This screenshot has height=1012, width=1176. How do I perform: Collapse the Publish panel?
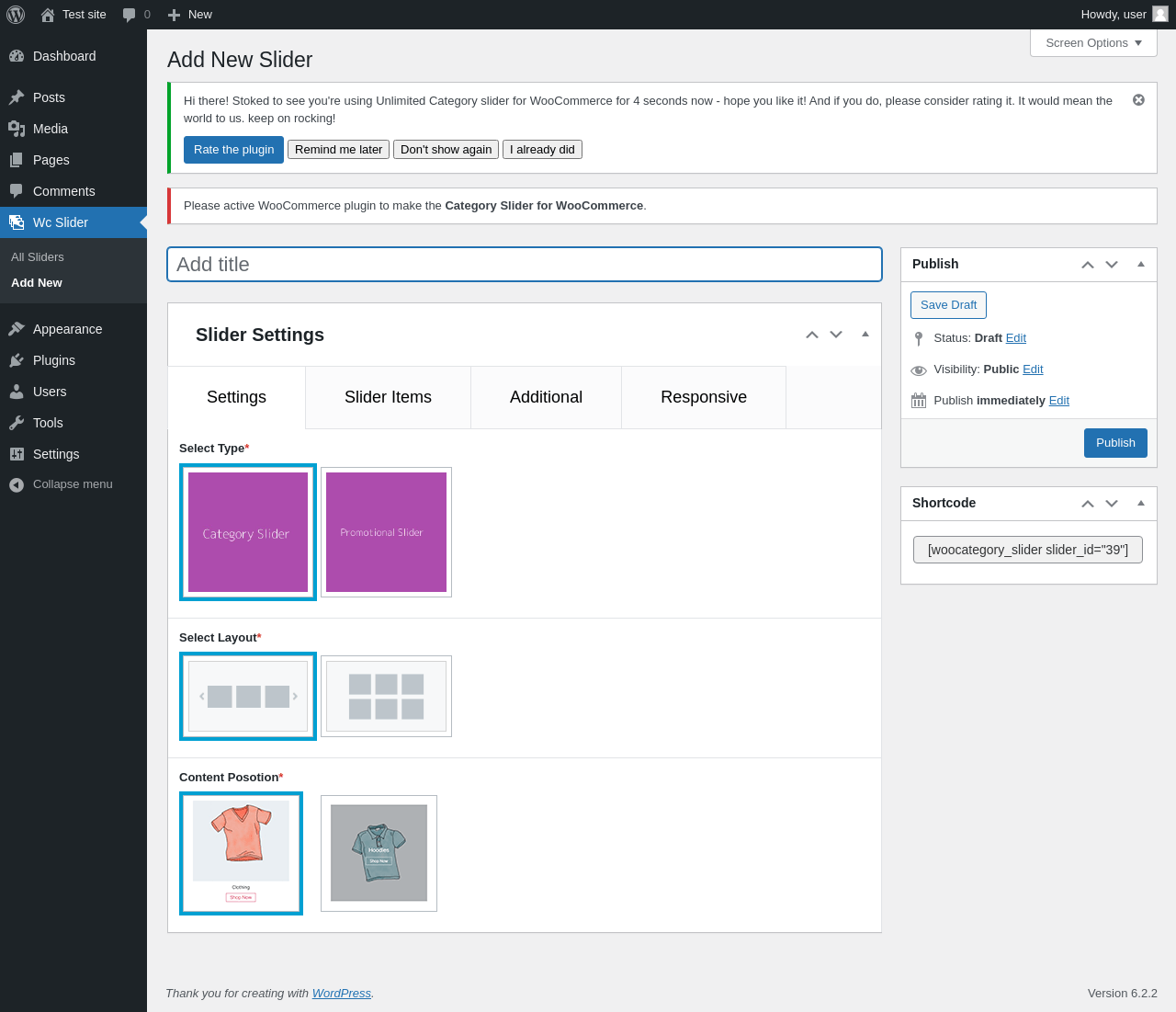[x=1141, y=265]
